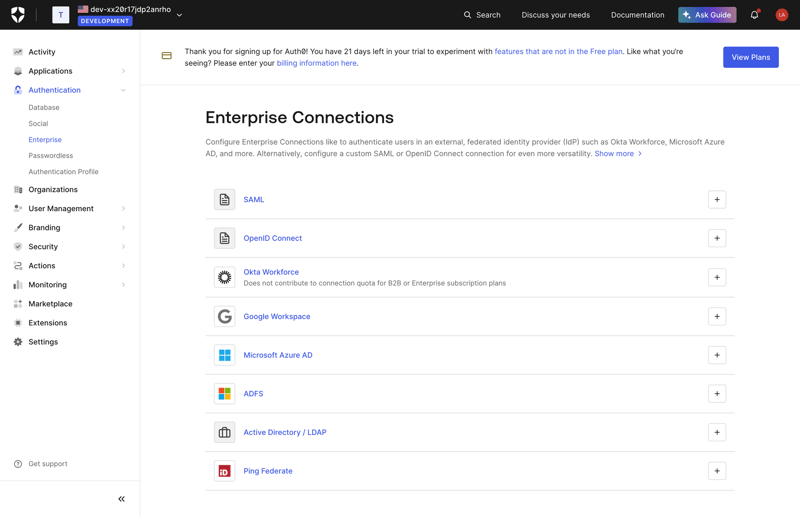Add a Google Workspace connection with plus
The image size is (800, 517).
[x=717, y=316]
